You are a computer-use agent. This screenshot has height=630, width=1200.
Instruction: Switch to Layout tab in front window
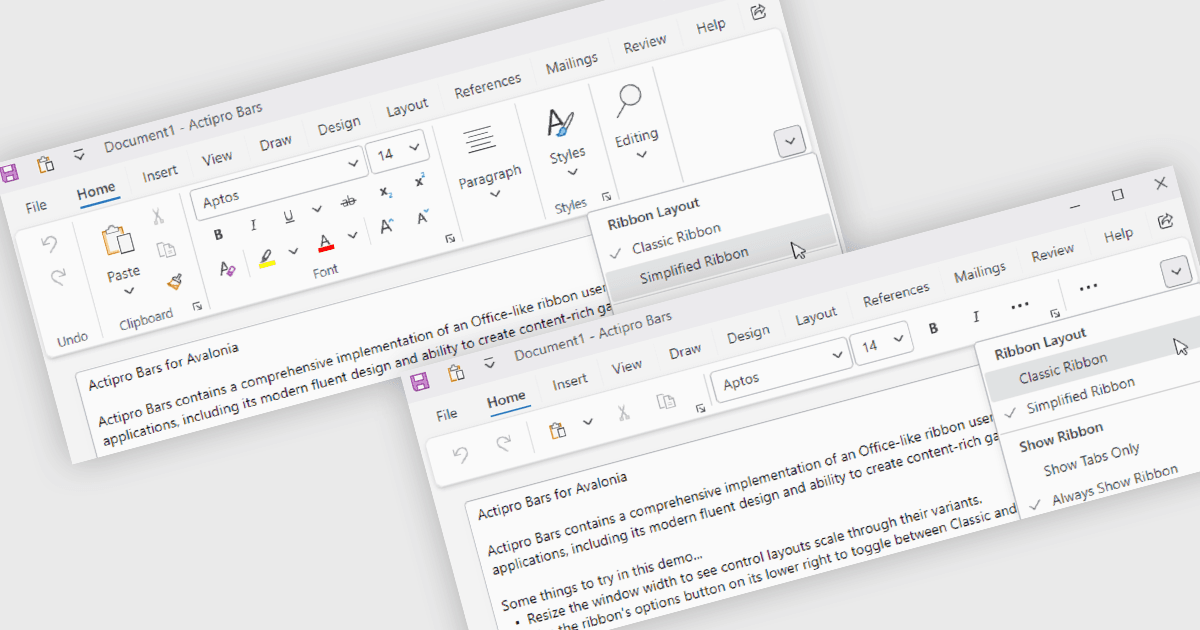click(x=815, y=316)
